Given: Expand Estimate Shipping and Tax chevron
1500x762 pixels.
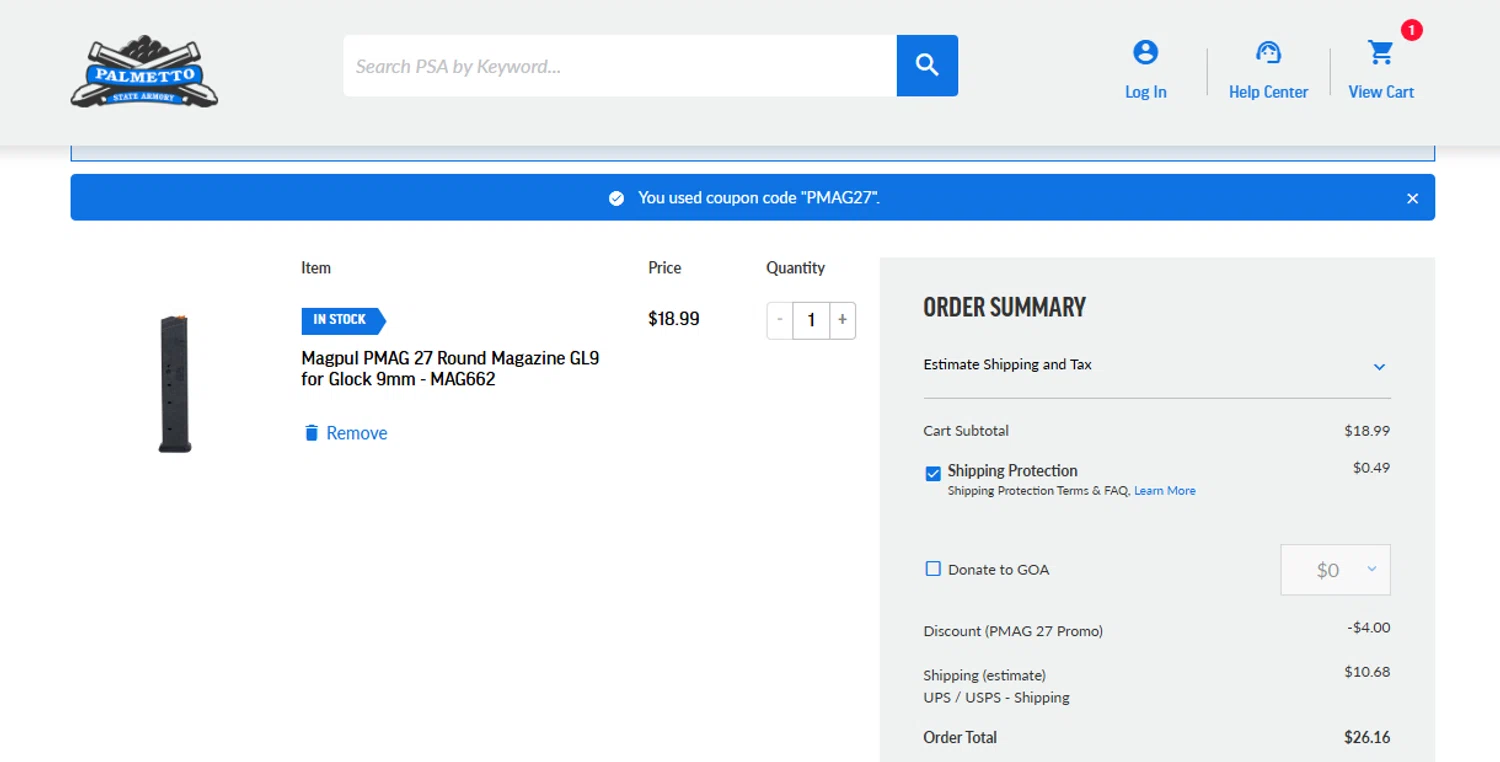Looking at the screenshot, I should pyautogui.click(x=1379, y=367).
